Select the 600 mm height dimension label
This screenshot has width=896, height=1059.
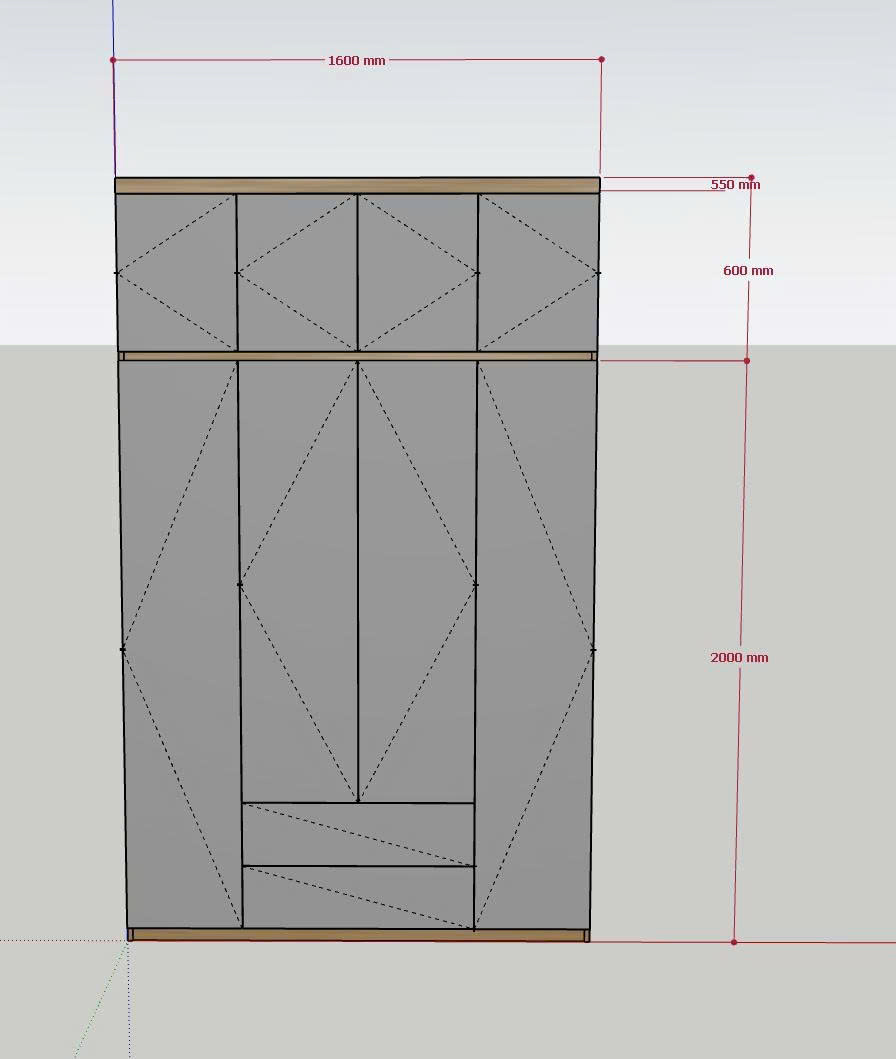coord(748,271)
